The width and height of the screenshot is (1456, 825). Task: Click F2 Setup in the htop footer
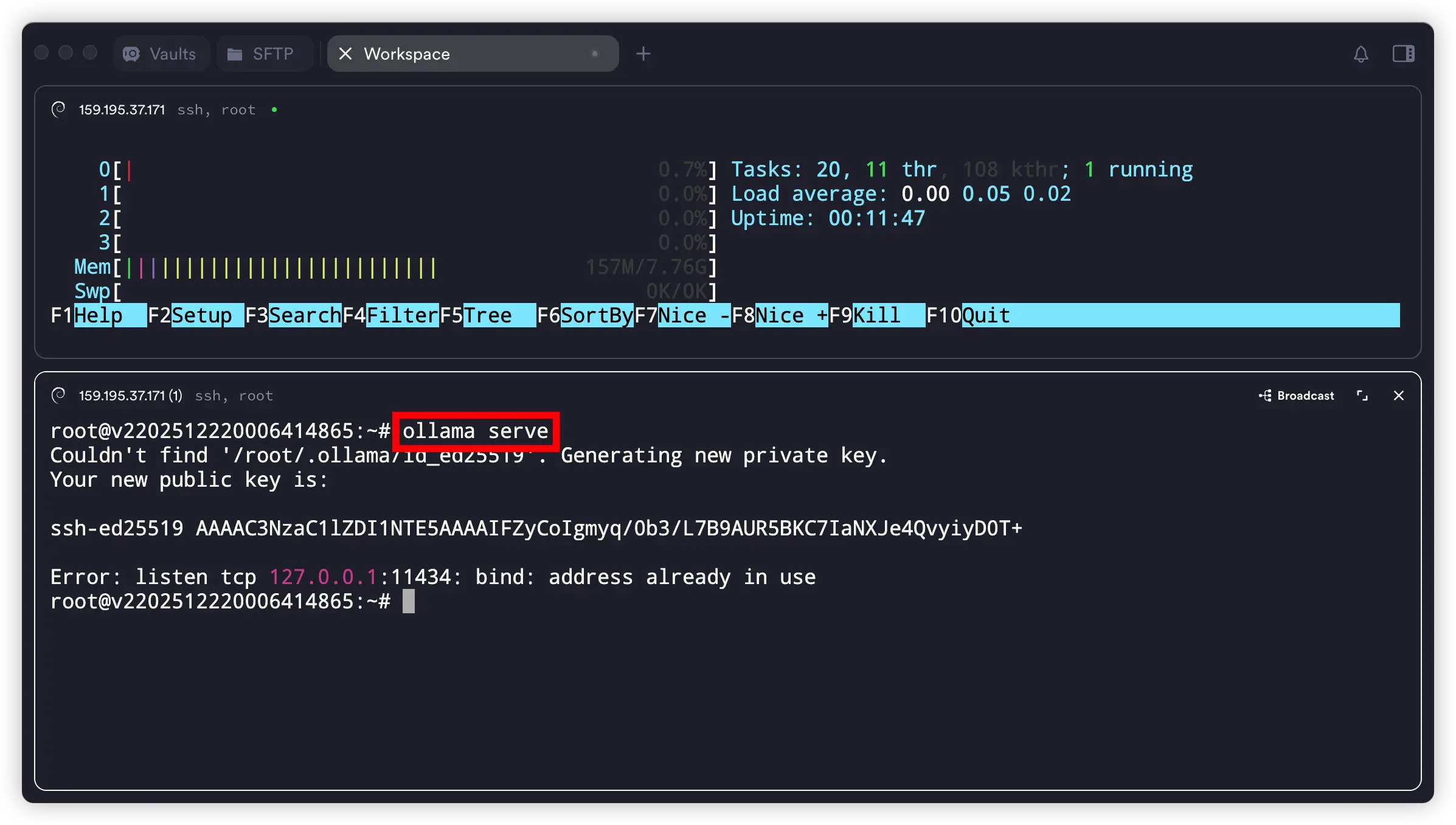201,315
